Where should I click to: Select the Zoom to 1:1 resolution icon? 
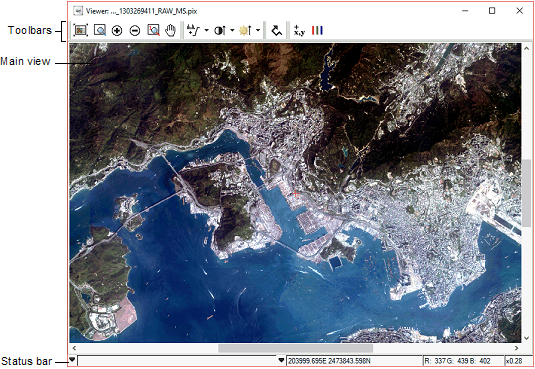153,30
